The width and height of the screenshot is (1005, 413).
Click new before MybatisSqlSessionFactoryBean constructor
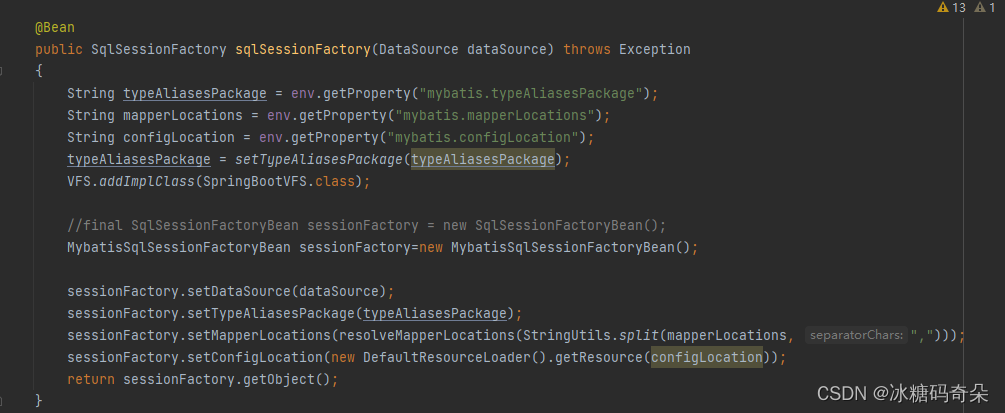pos(431,247)
